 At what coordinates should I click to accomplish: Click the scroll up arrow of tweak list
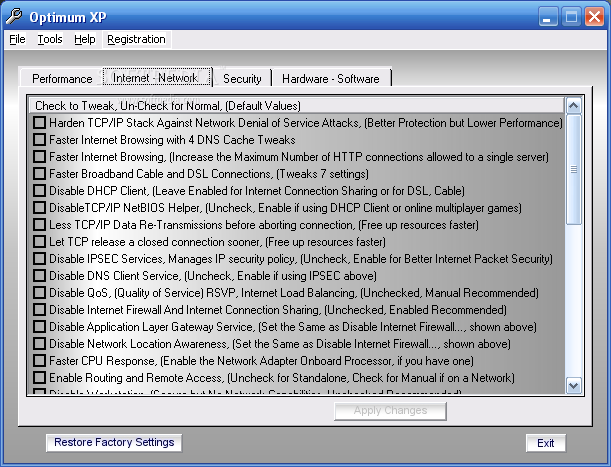click(574, 105)
